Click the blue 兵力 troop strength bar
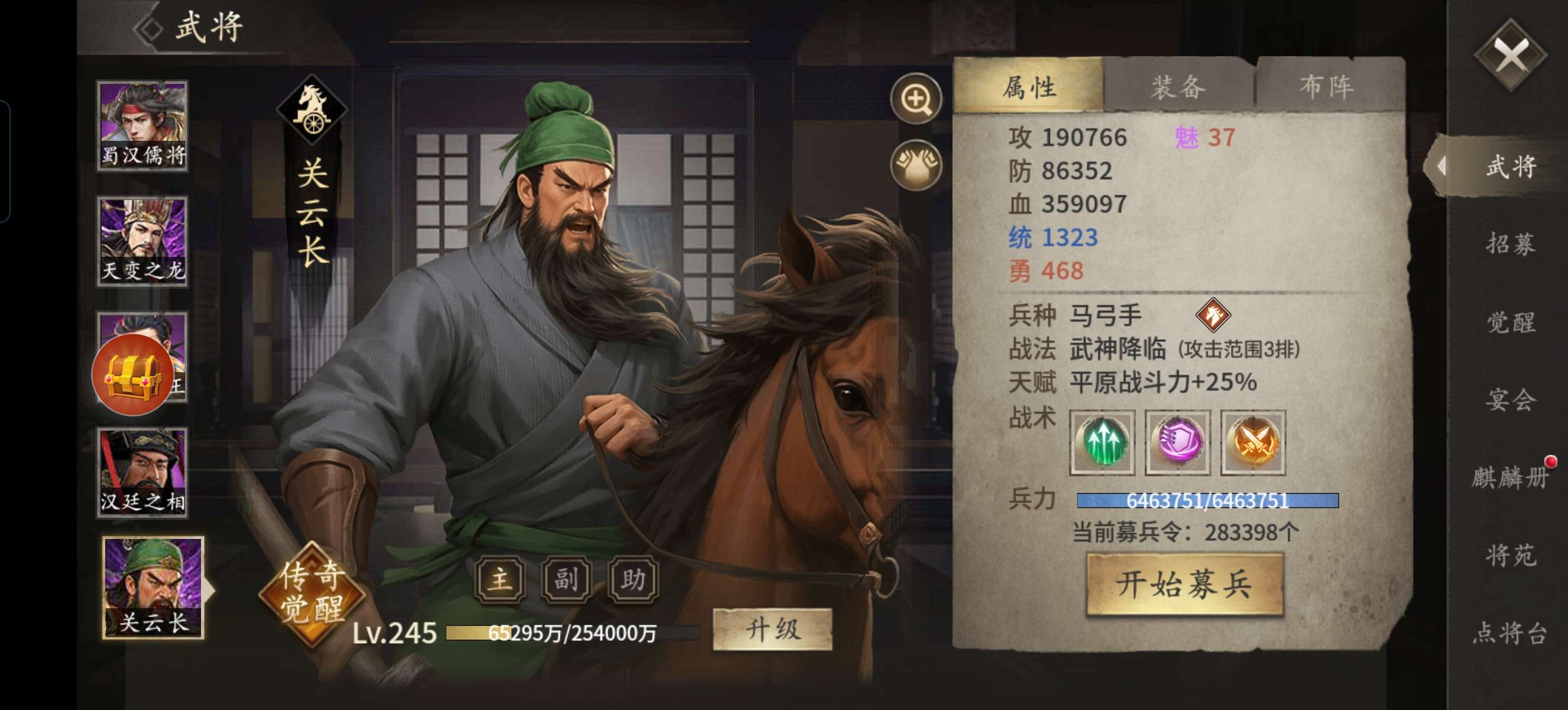The height and width of the screenshot is (710, 1568). pyautogui.click(x=1208, y=501)
